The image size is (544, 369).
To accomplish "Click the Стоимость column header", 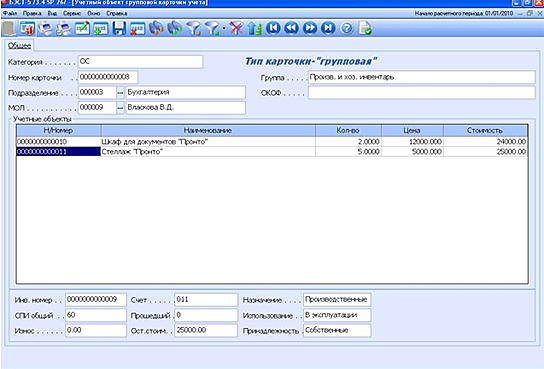I will [485, 130].
